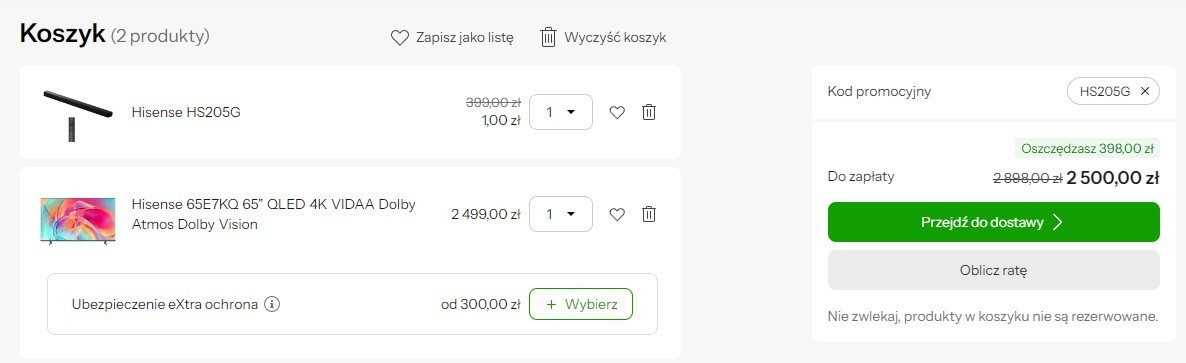
Task: Click the Oblicz ratę button
Action: pyautogui.click(x=993, y=270)
